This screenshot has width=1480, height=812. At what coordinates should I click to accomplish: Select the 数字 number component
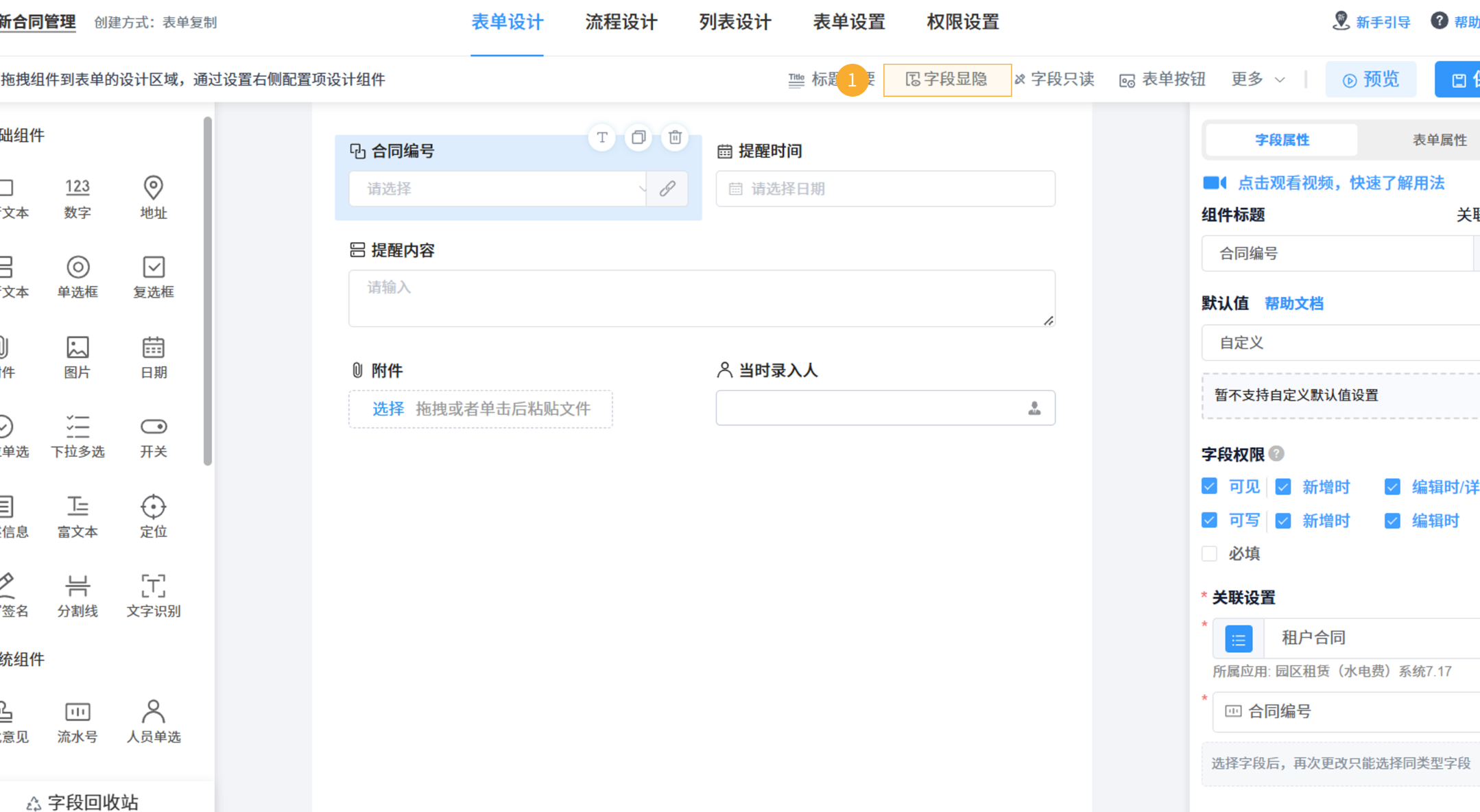[77, 198]
